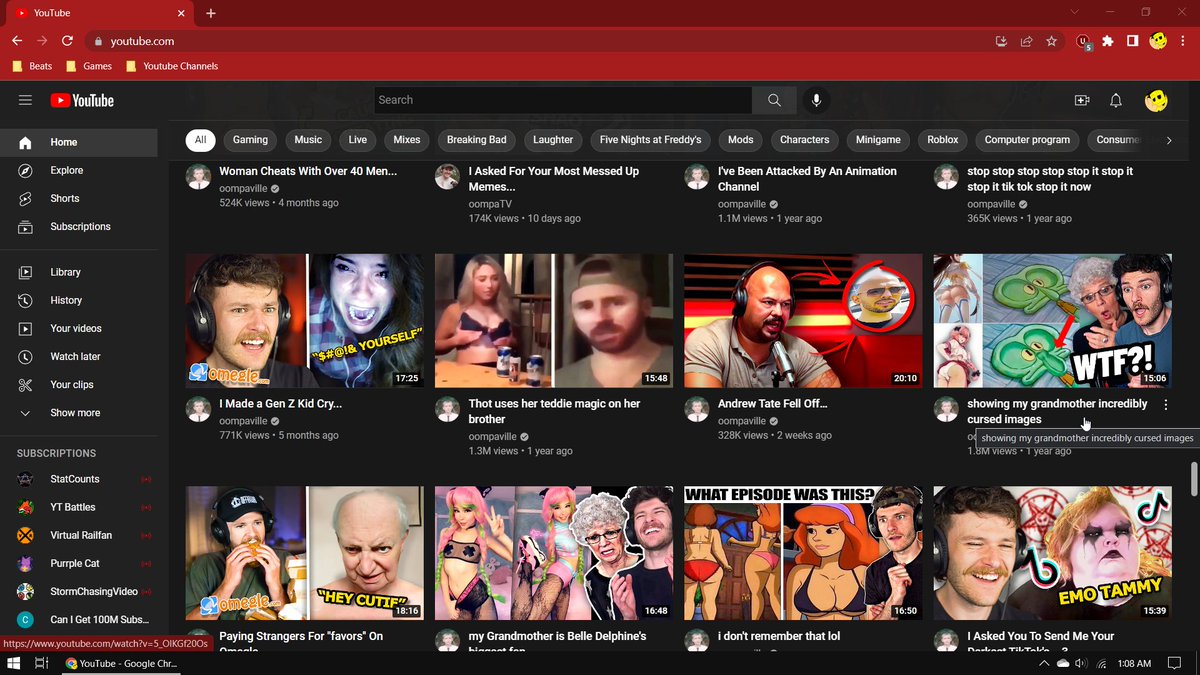1200x675 pixels.
Task: Open Windows Task View
Action: 42,663
